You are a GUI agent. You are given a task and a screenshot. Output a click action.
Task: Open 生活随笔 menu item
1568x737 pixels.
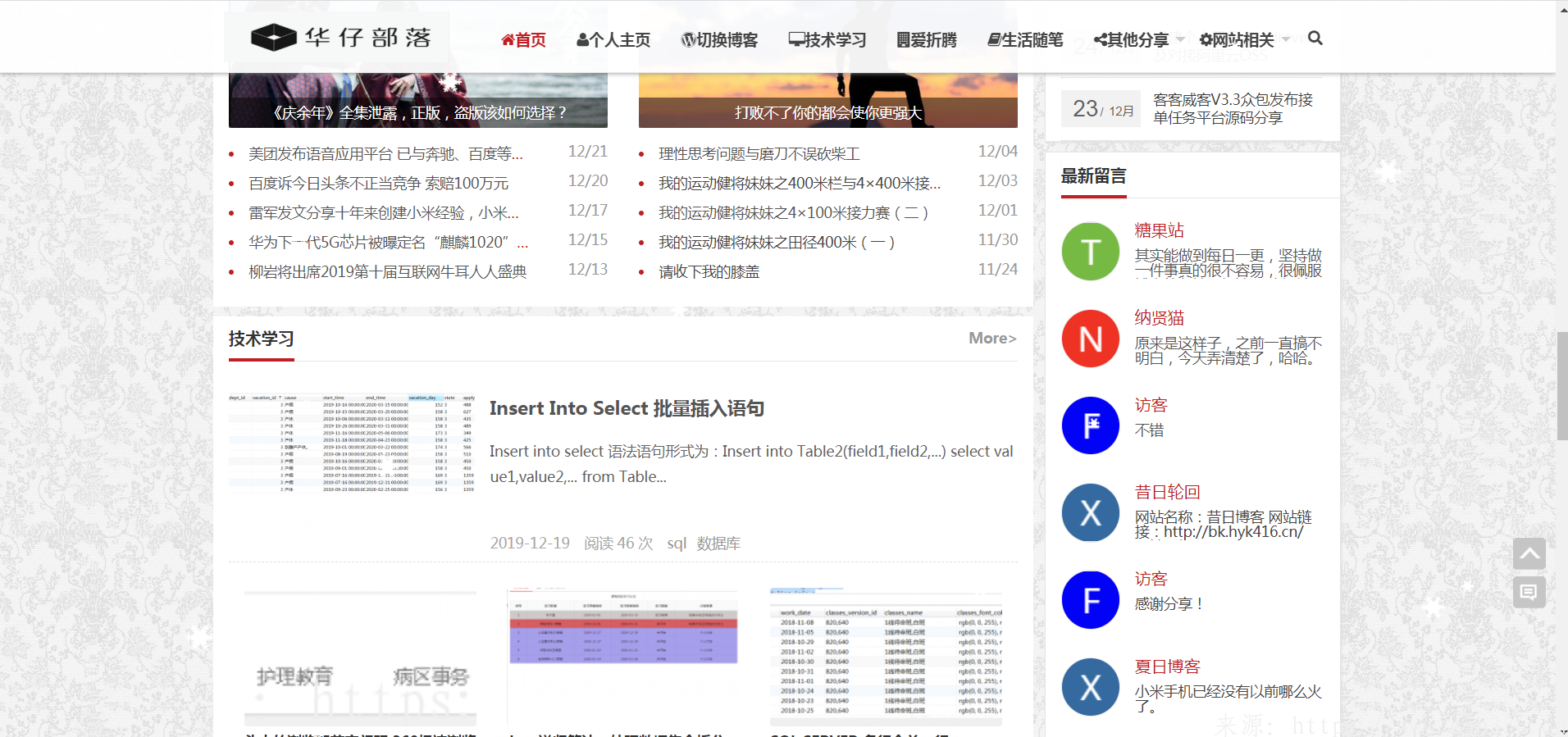[1025, 40]
